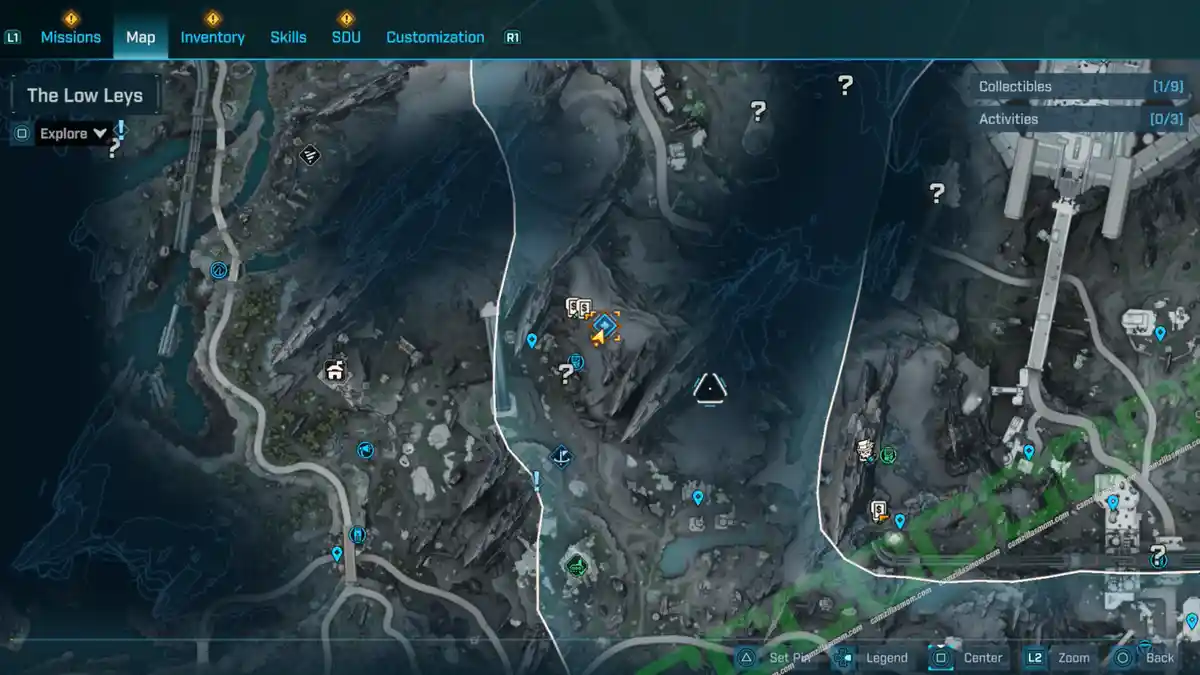Expand the Activities progress row
Viewport: 1200px width, 675px height.
coord(1080,119)
